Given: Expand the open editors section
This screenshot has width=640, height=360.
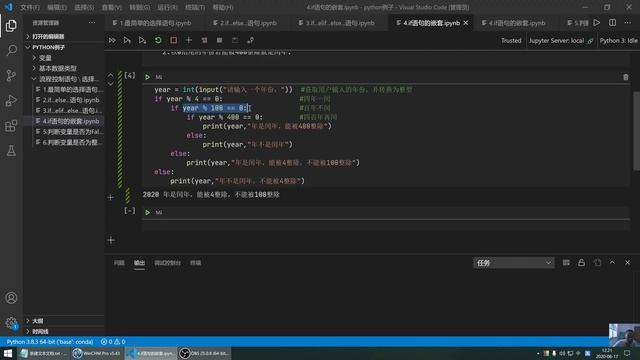Looking at the screenshot, I should [x=64, y=36].
